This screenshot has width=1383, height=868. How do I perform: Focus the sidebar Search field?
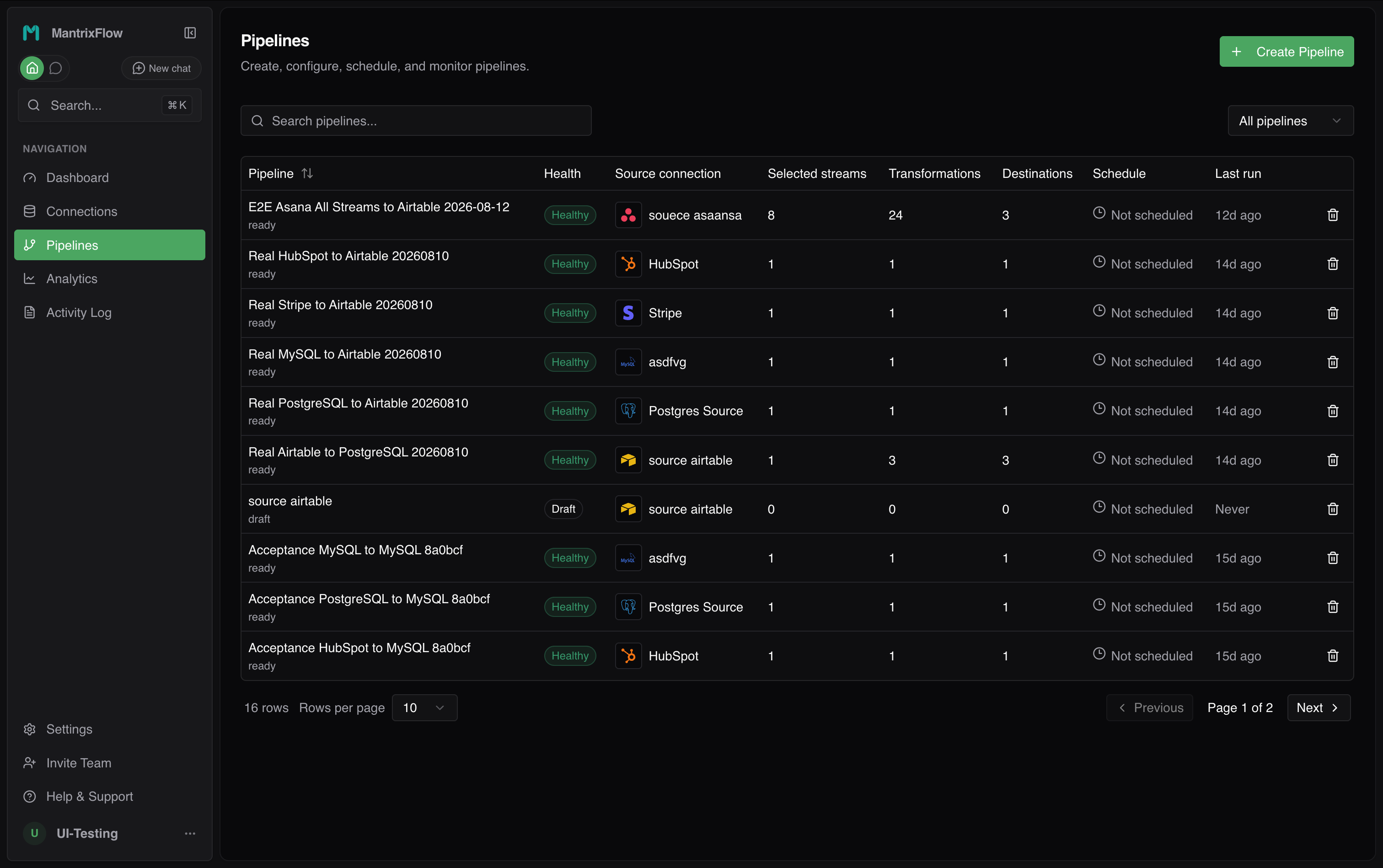coord(110,105)
